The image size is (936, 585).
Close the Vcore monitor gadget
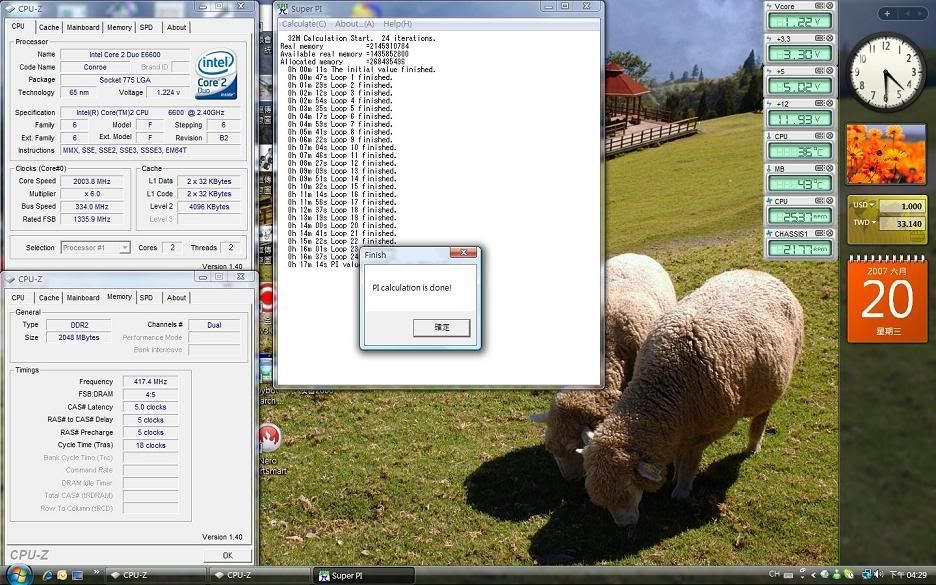pos(828,7)
